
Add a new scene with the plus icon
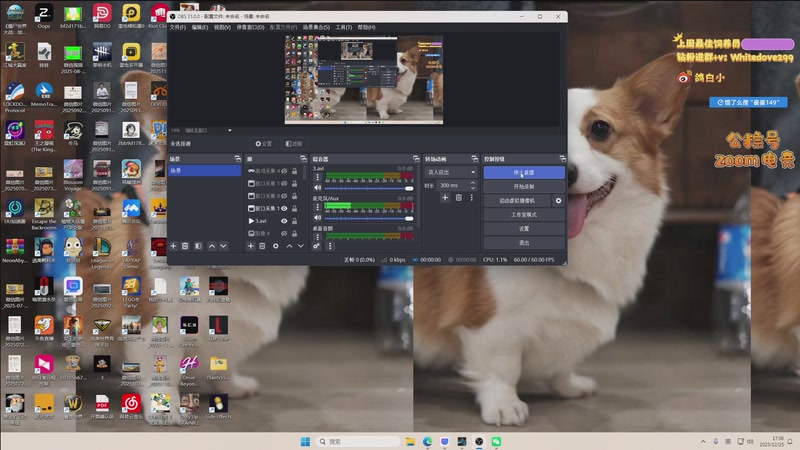(x=173, y=246)
